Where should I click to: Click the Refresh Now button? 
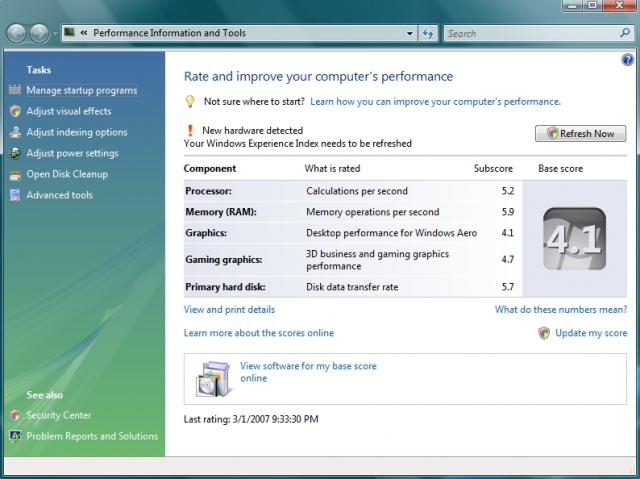click(580, 133)
